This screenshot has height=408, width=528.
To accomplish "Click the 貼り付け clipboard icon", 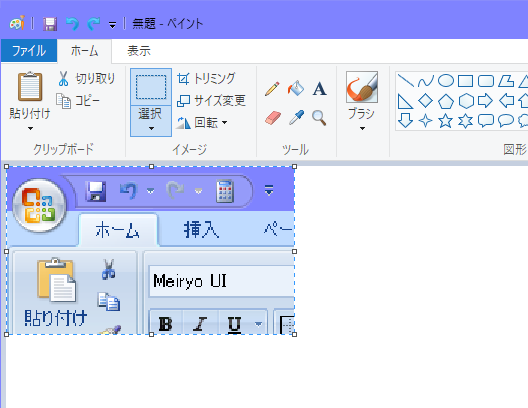I will [30, 86].
